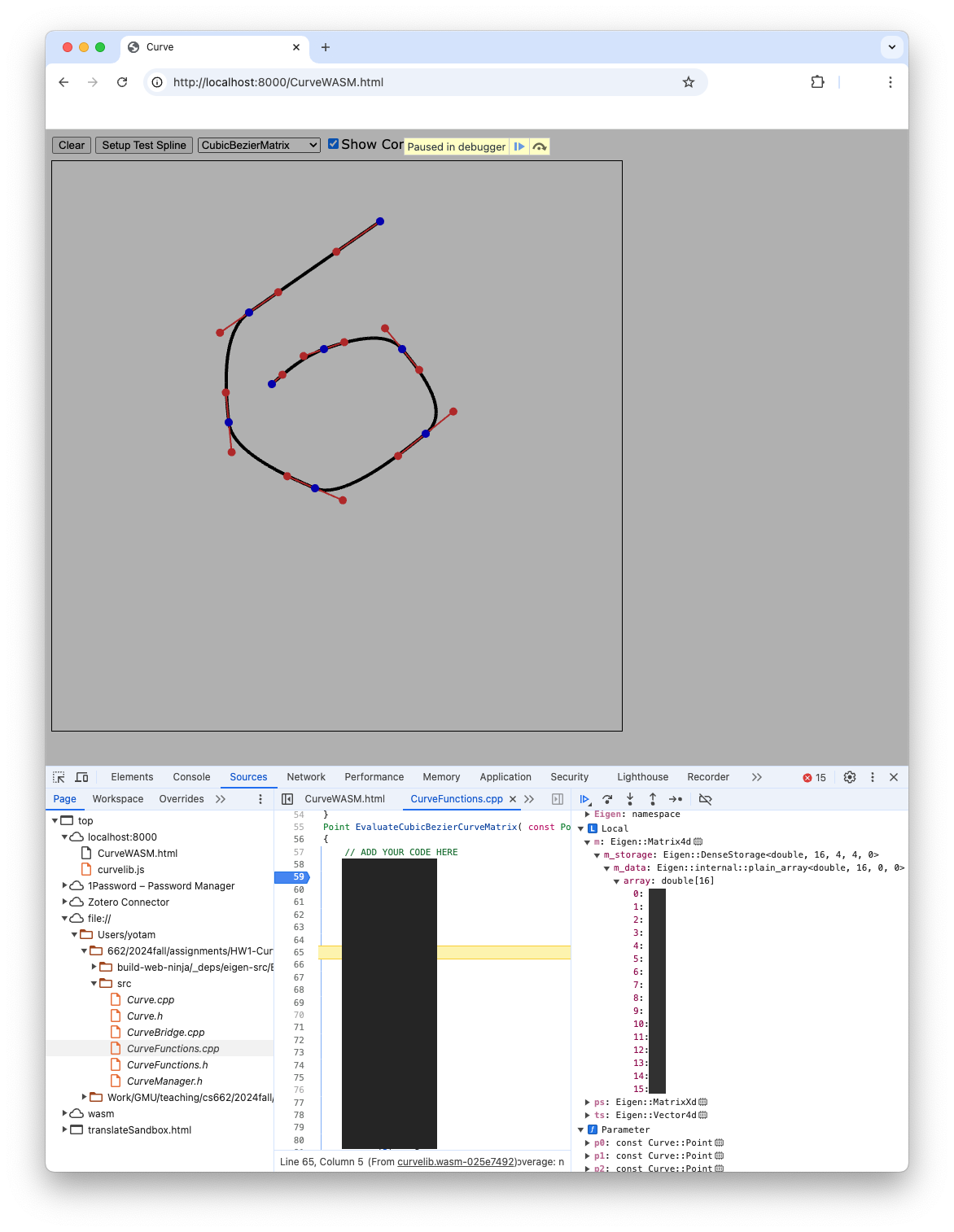Toggle the device toolbar icon
This screenshot has width=954, height=1232.
81,777
